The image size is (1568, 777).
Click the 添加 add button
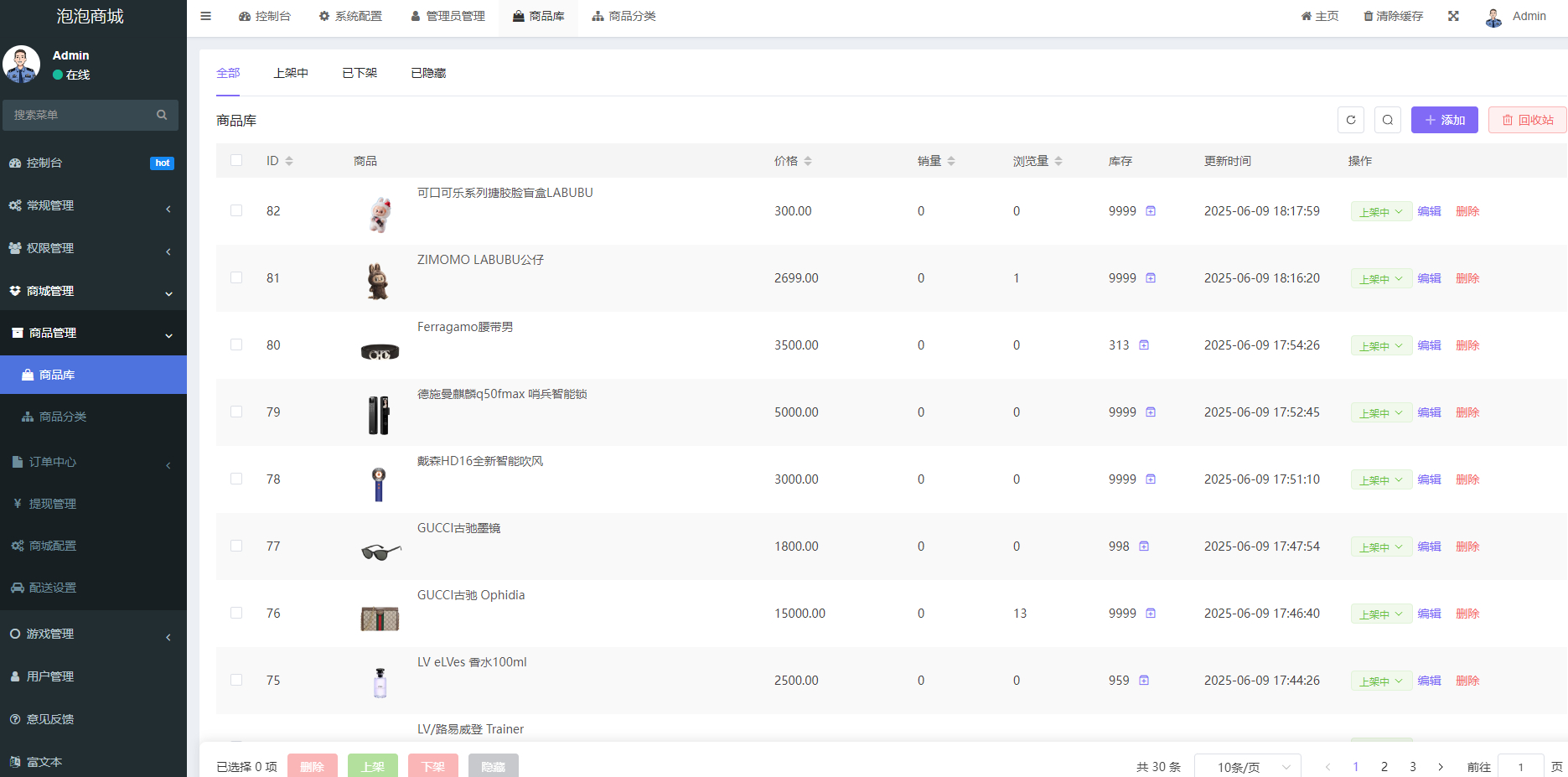[x=1445, y=120]
